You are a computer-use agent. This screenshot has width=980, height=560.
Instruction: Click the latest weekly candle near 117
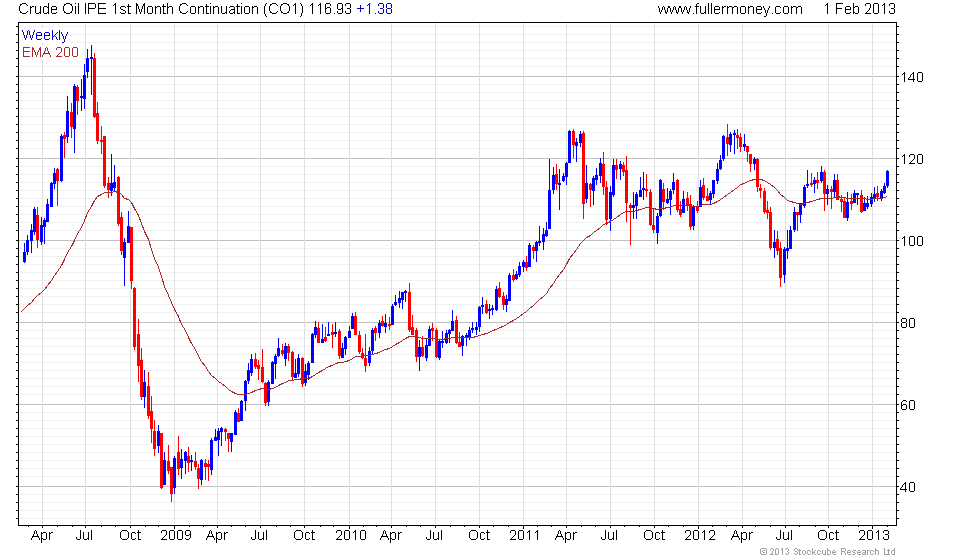point(887,178)
